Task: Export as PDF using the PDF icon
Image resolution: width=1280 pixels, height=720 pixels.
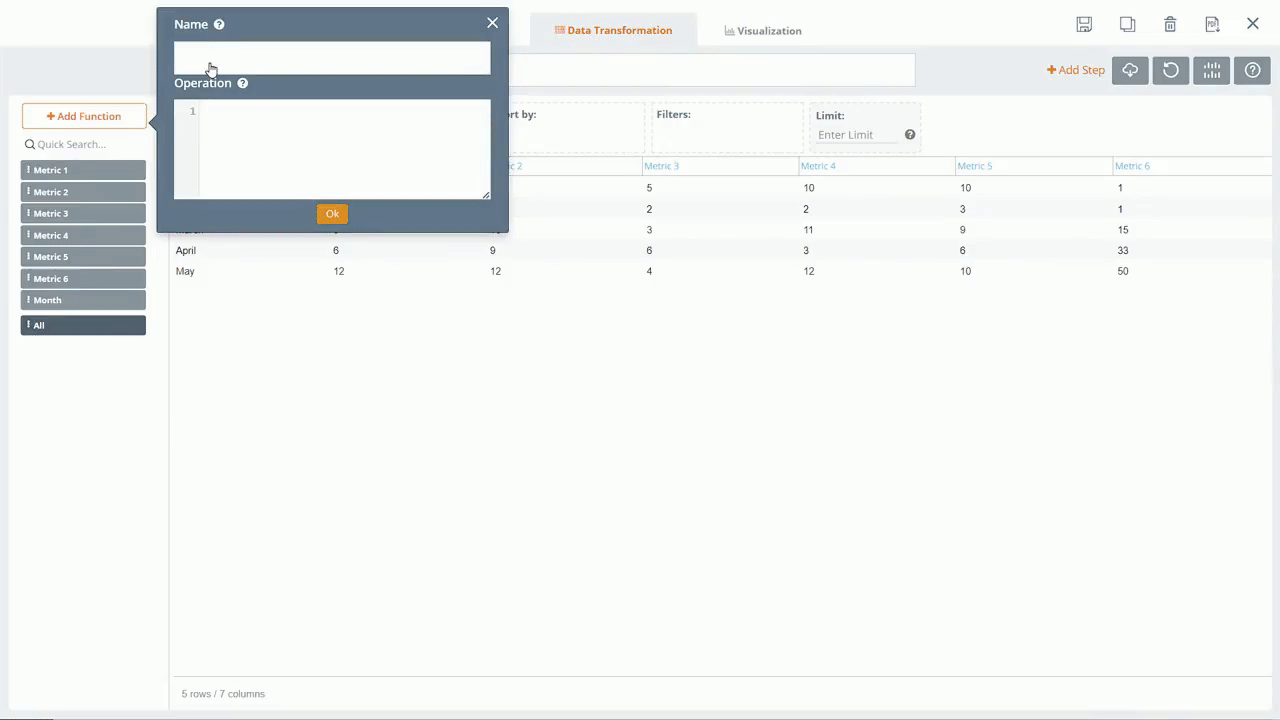Action: [x=1212, y=24]
